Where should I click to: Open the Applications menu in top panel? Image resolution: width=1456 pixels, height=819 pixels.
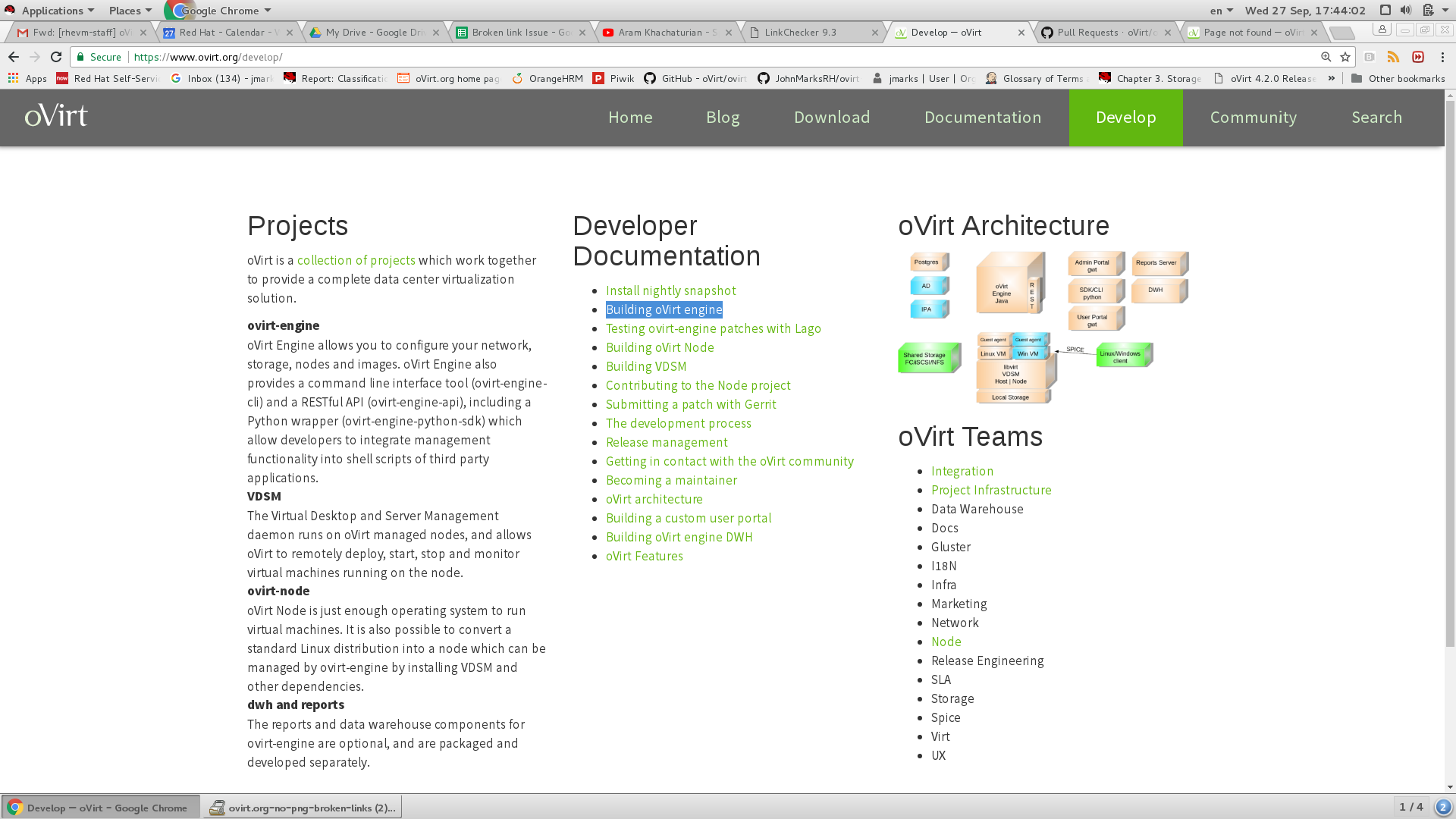tap(51, 11)
